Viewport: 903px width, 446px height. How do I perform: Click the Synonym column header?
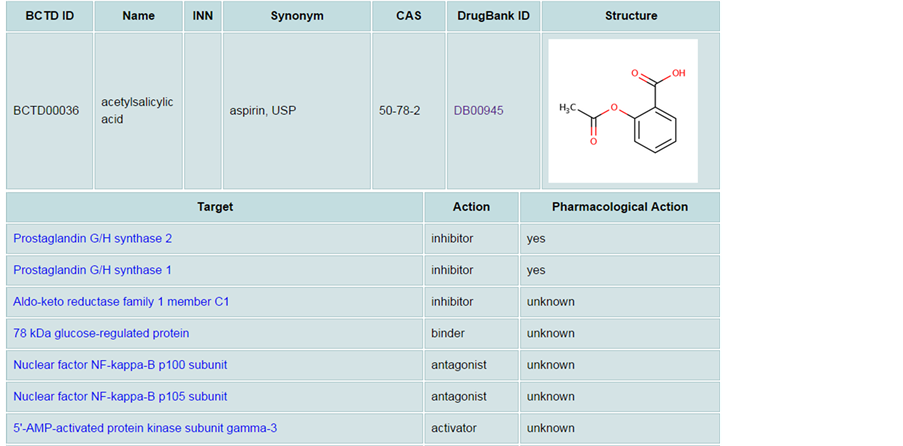297,16
